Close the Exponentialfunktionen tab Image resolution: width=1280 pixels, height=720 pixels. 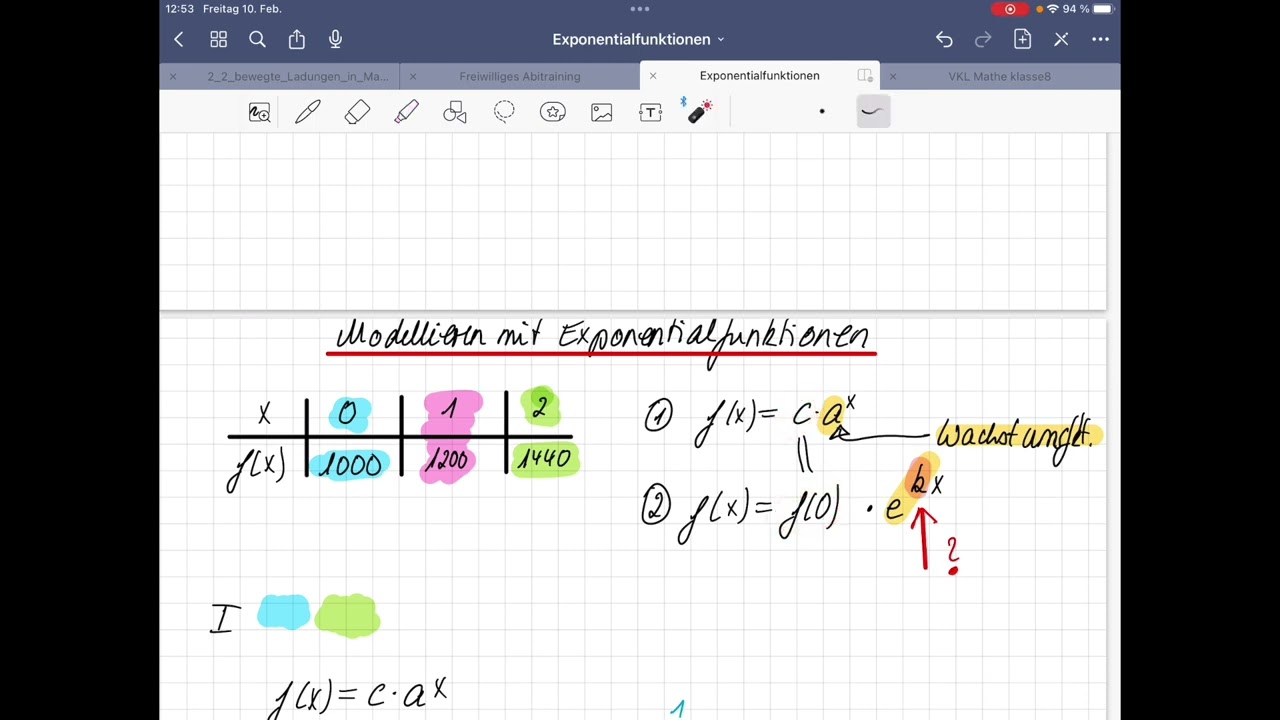[x=652, y=76]
